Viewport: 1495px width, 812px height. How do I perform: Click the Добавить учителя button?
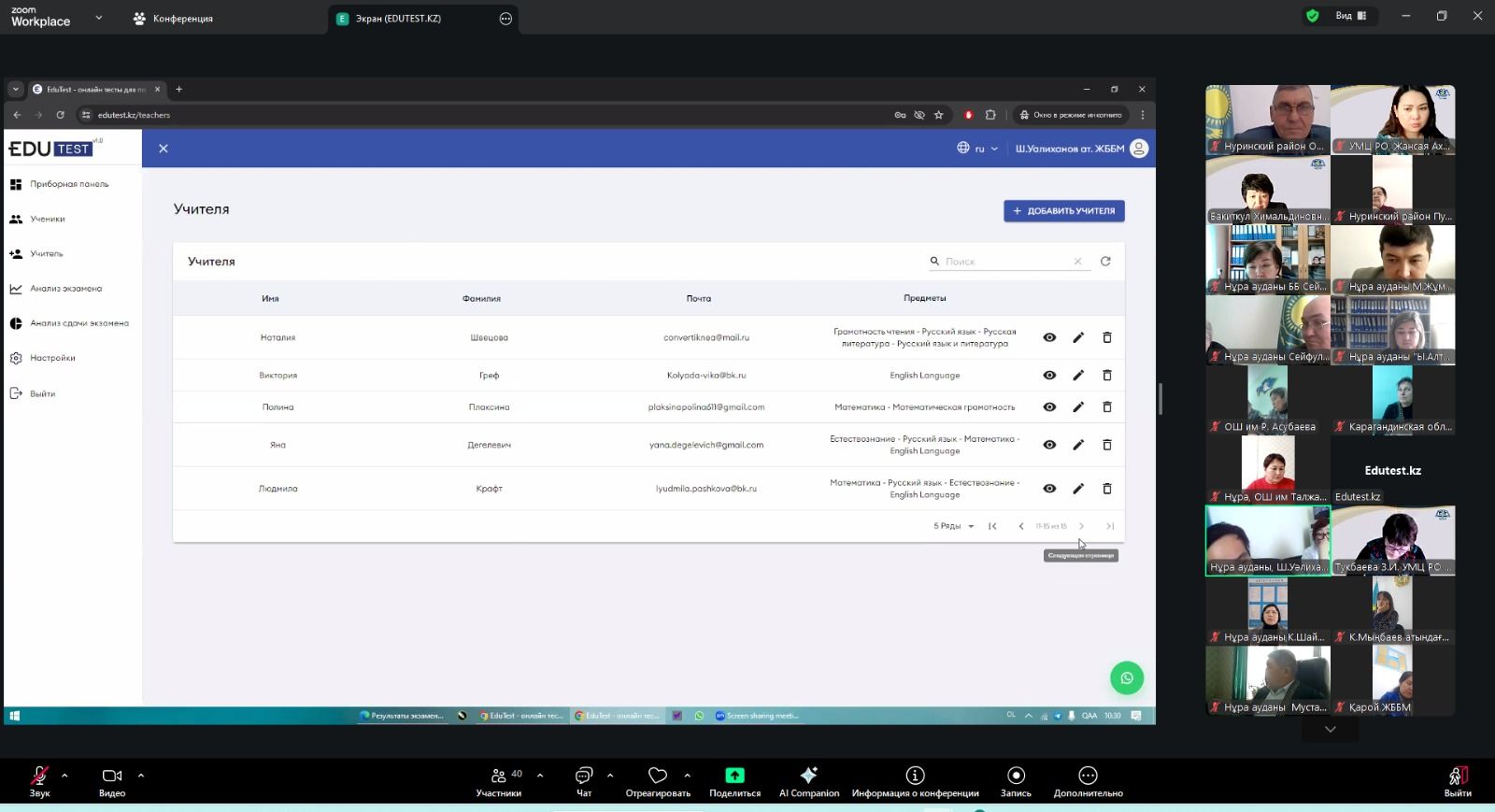(1063, 211)
